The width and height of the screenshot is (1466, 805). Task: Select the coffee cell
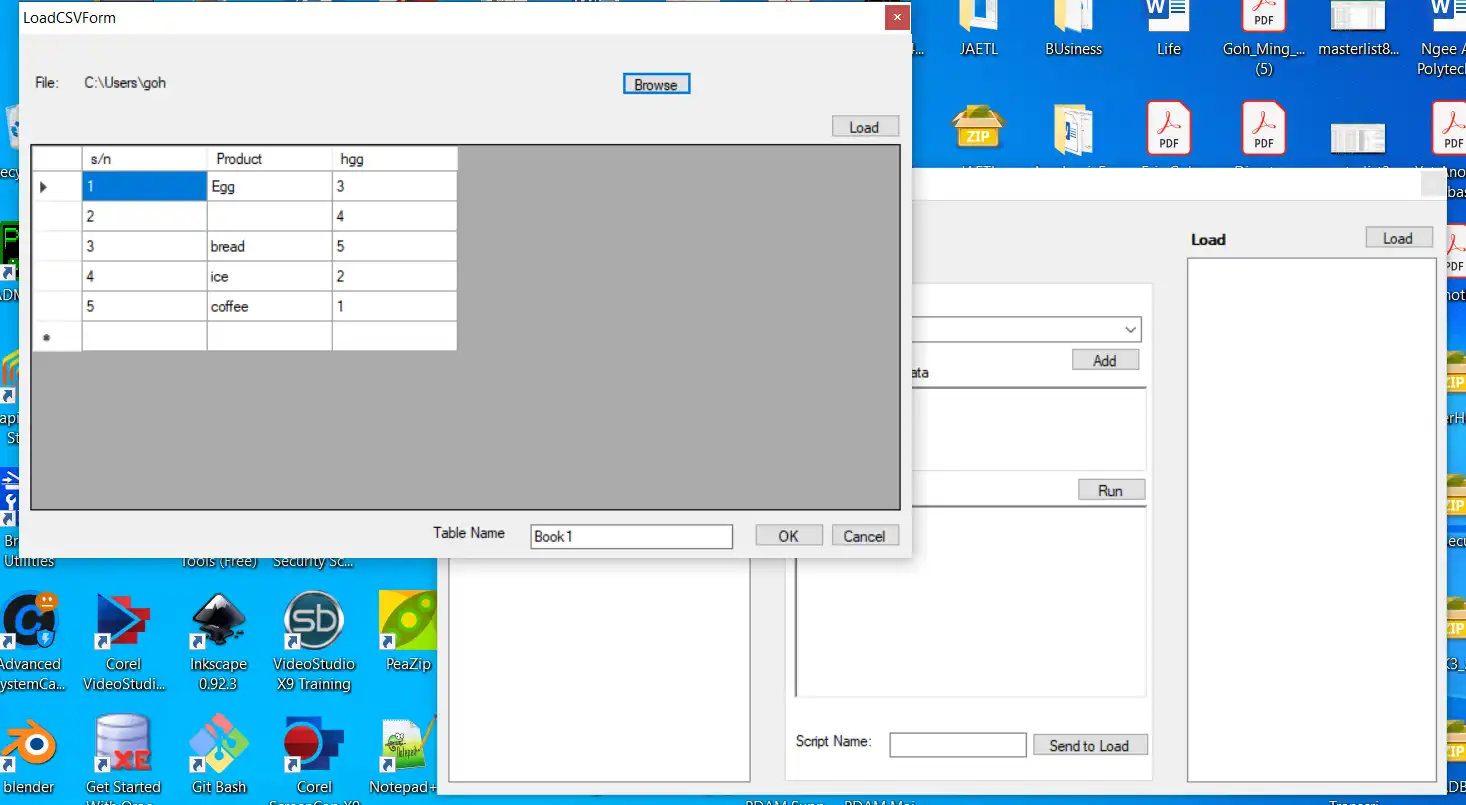tap(269, 306)
